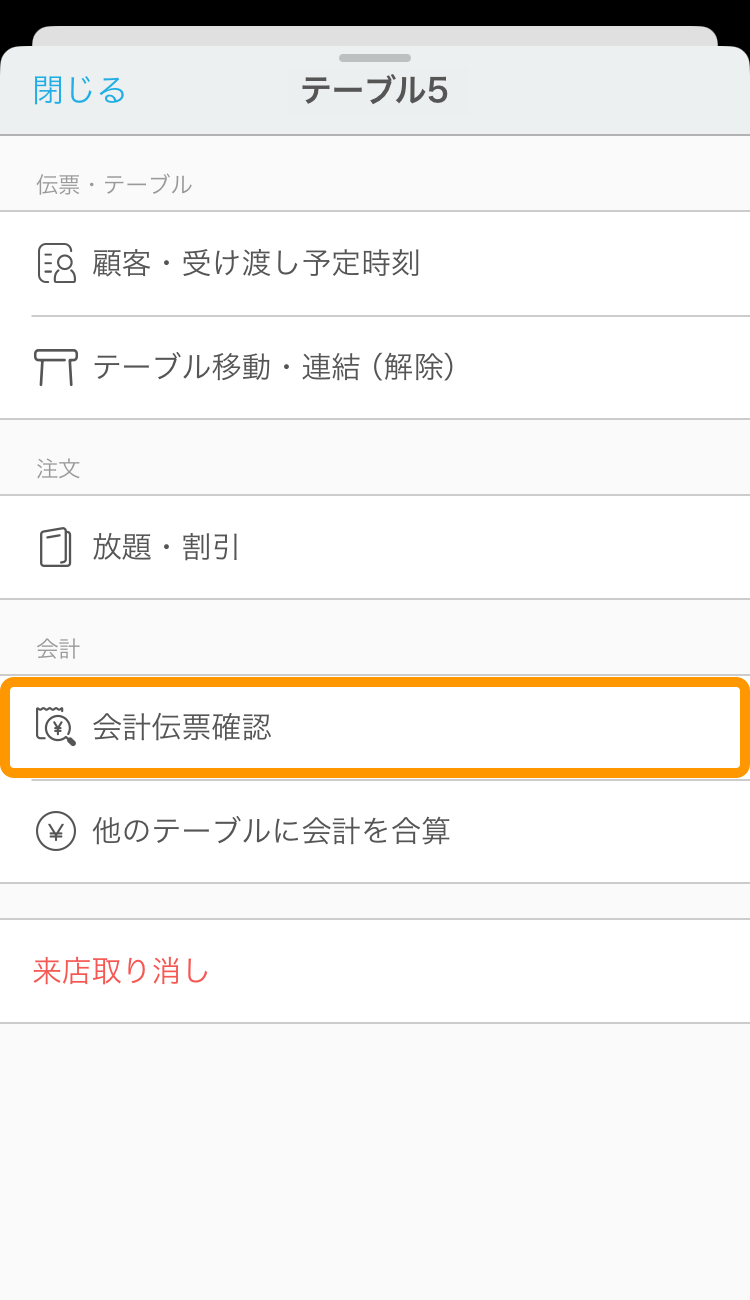Tap the circled yen icon
Screen dimensions: 750x1300
[56, 830]
